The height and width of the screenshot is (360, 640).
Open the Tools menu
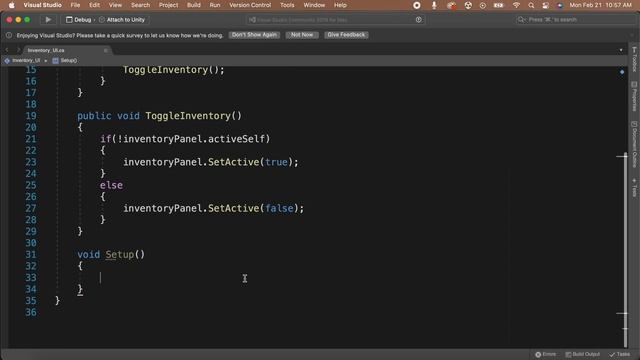pyautogui.click(x=287, y=5)
